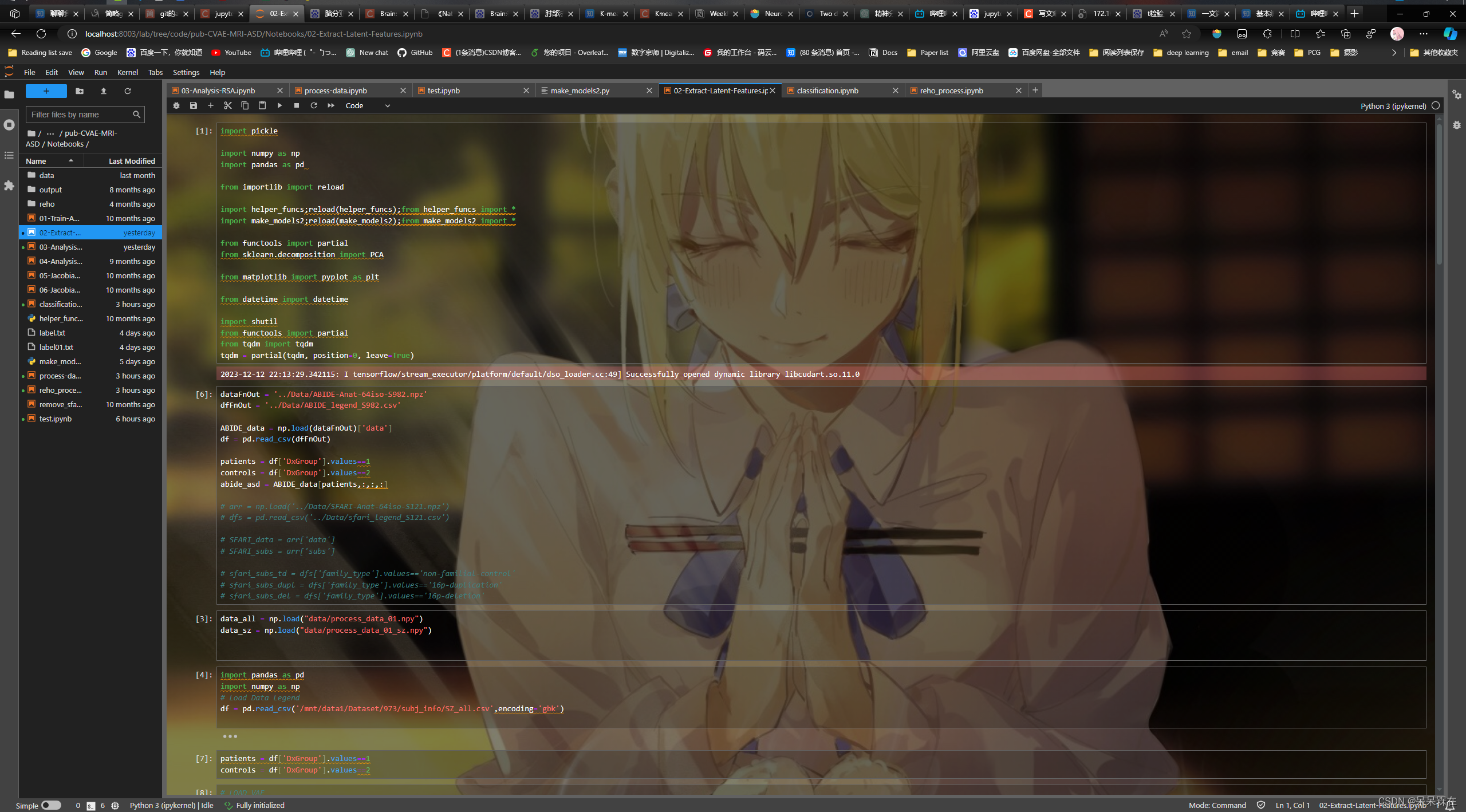The height and width of the screenshot is (812, 1466).
Task: Interrupt the kernel with stop icon
Action: click(x=297, y=106)
